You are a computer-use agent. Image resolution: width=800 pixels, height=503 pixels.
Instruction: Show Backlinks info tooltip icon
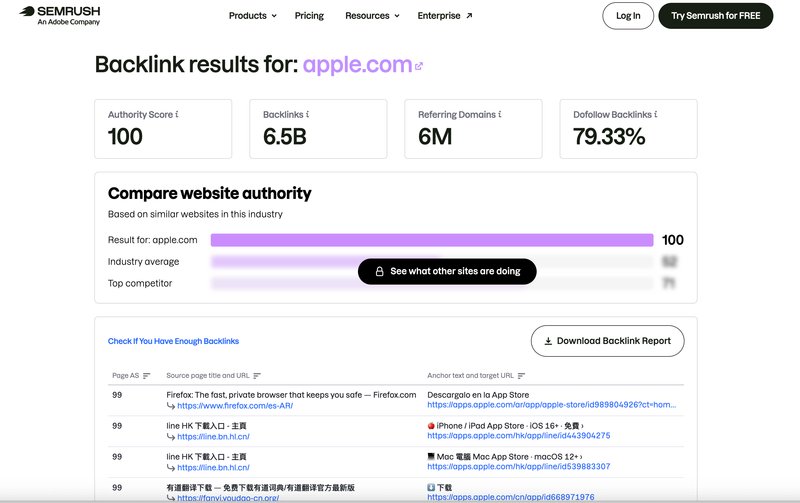click(308, 114)
